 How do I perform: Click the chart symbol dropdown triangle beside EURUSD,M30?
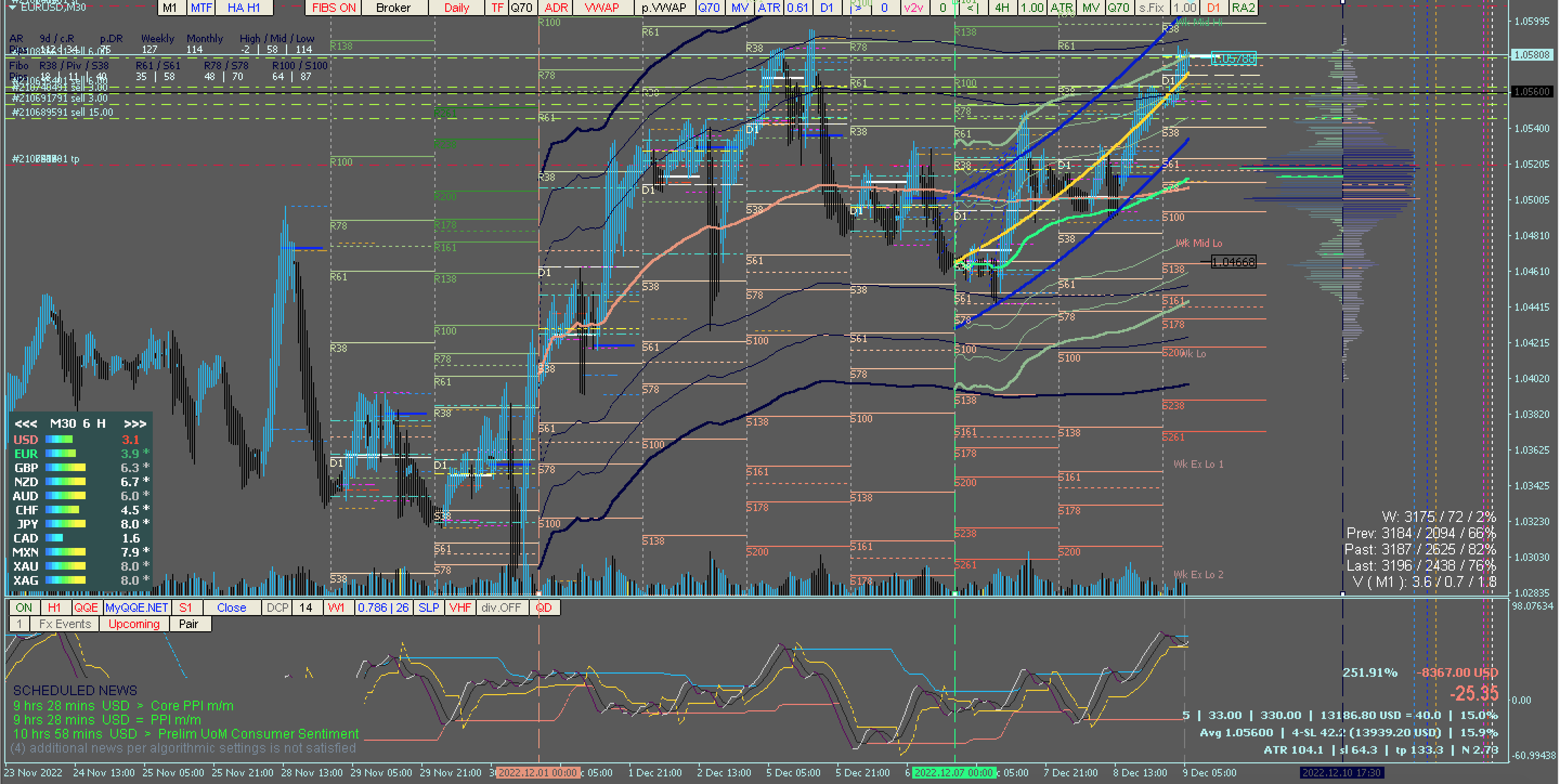click(x=12, y=7)
